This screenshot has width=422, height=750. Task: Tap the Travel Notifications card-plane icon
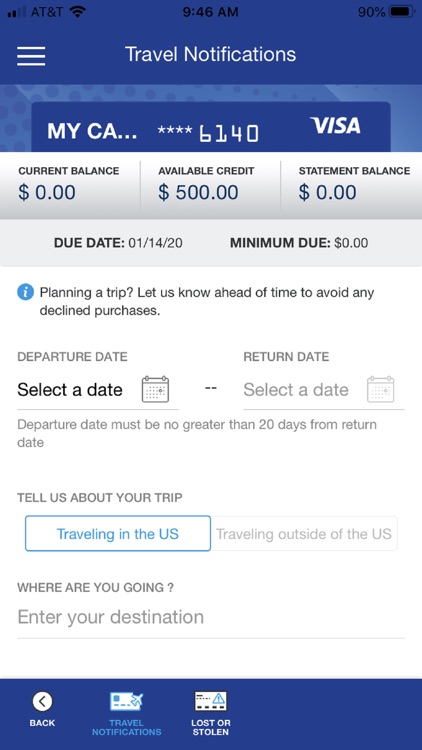127,702
